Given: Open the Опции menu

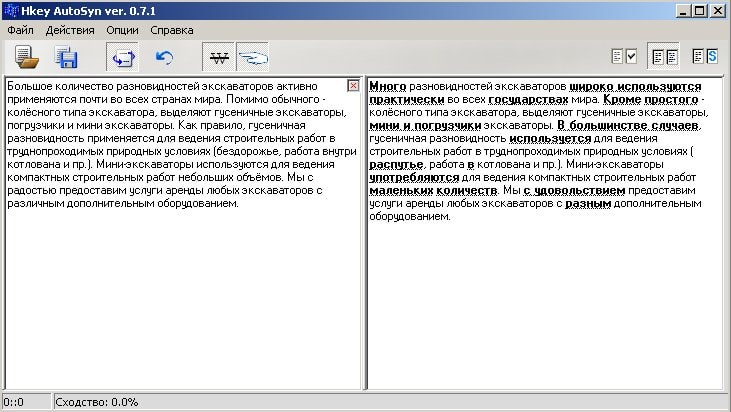Looking at the screenshot, I should pyautogui.click(x=122, y=30).
